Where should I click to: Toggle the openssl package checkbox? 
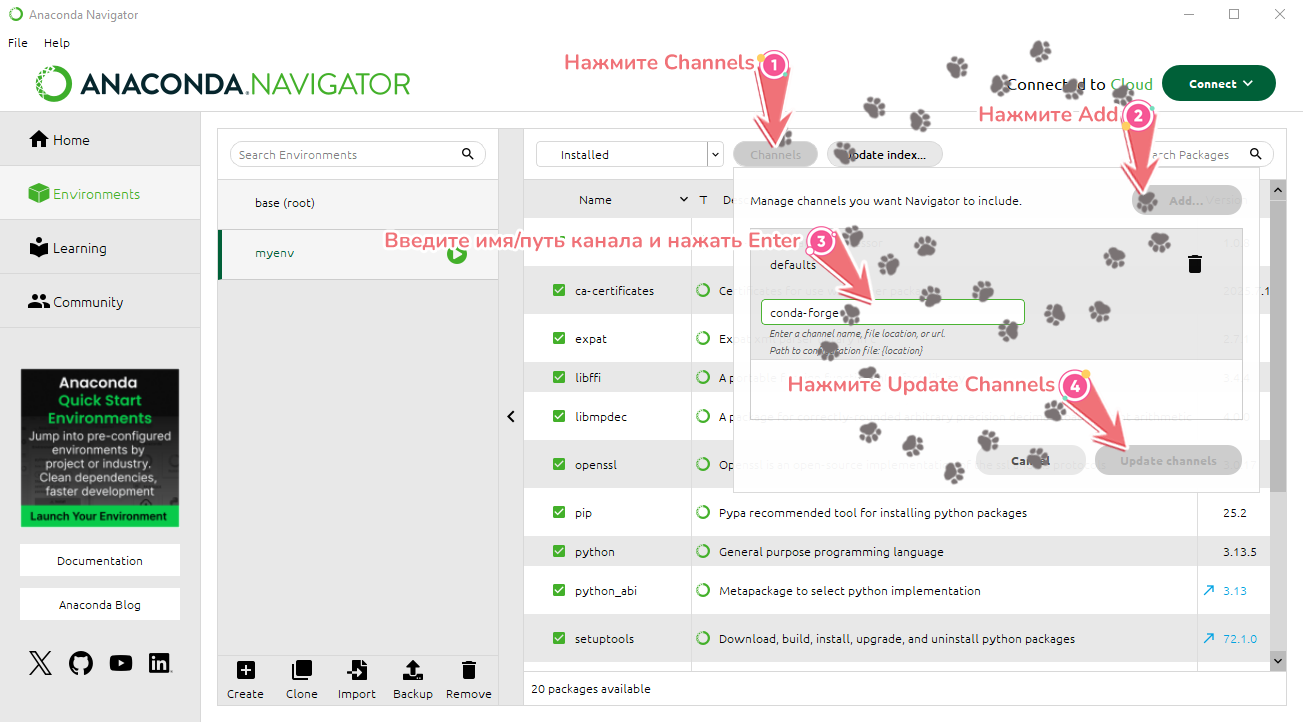tap(559, 464)
